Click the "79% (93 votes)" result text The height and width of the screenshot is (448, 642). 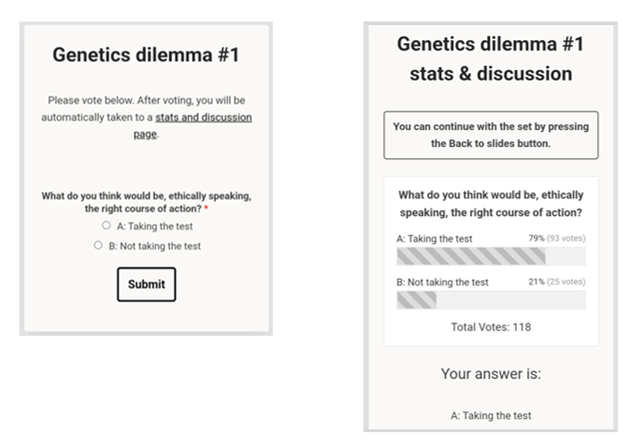[557, 239]
